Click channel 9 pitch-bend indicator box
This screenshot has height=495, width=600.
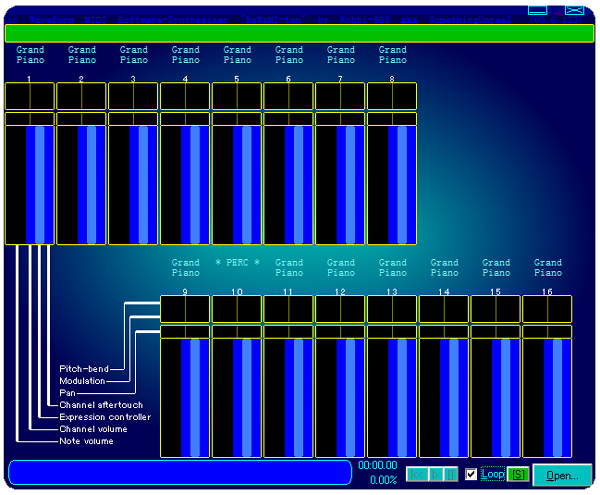tap(185, 309)
